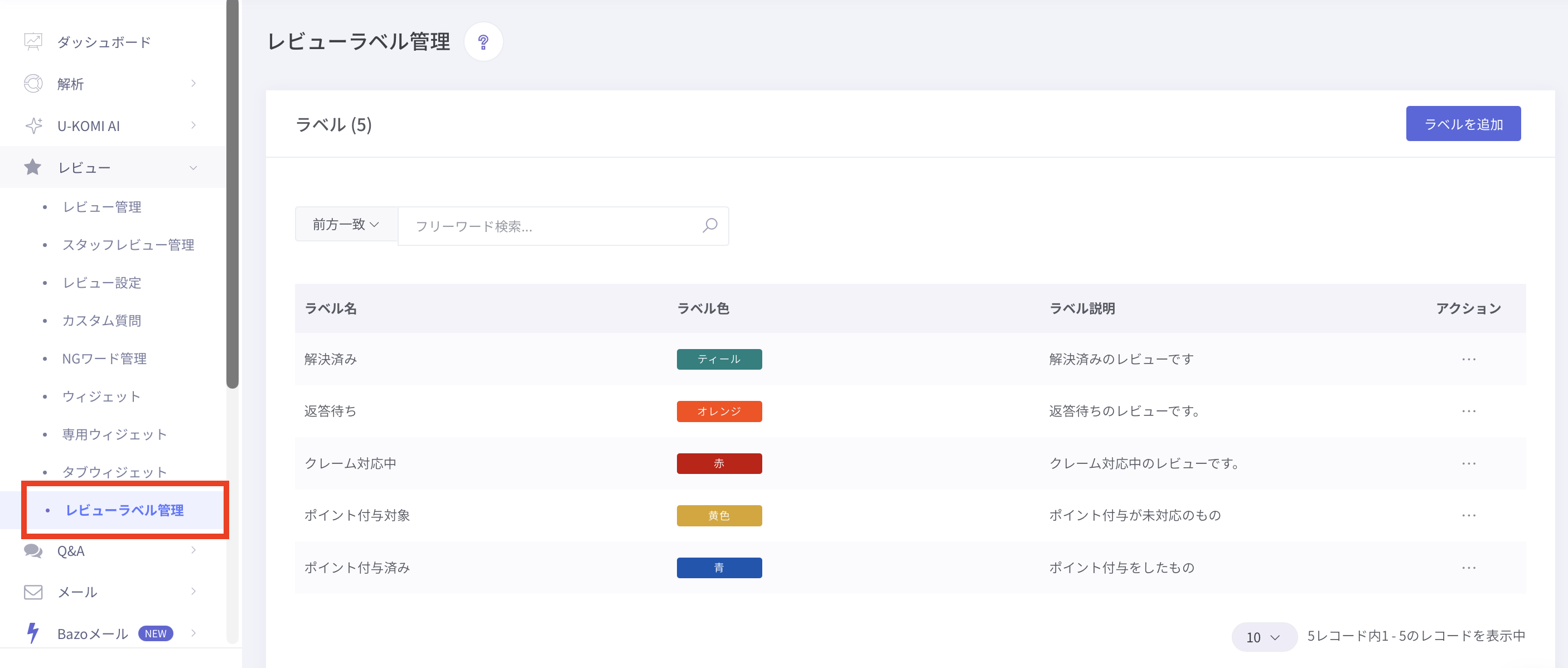This screenshot has width=1568, height=668.
Task: Expand the 解析 sidebar menu
Action: coord(109,84)
